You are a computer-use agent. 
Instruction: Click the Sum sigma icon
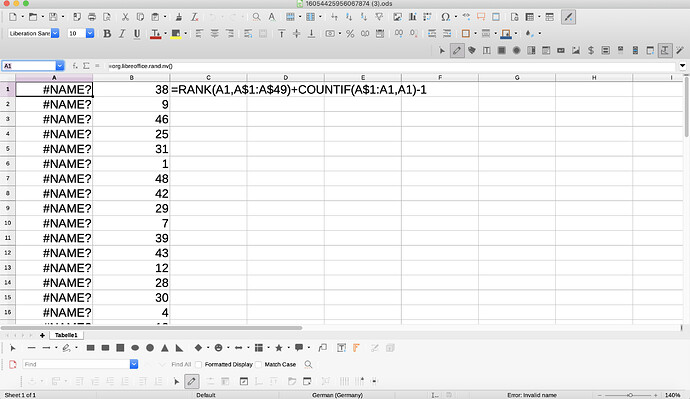pyautogui.click(x=86, y=66)
